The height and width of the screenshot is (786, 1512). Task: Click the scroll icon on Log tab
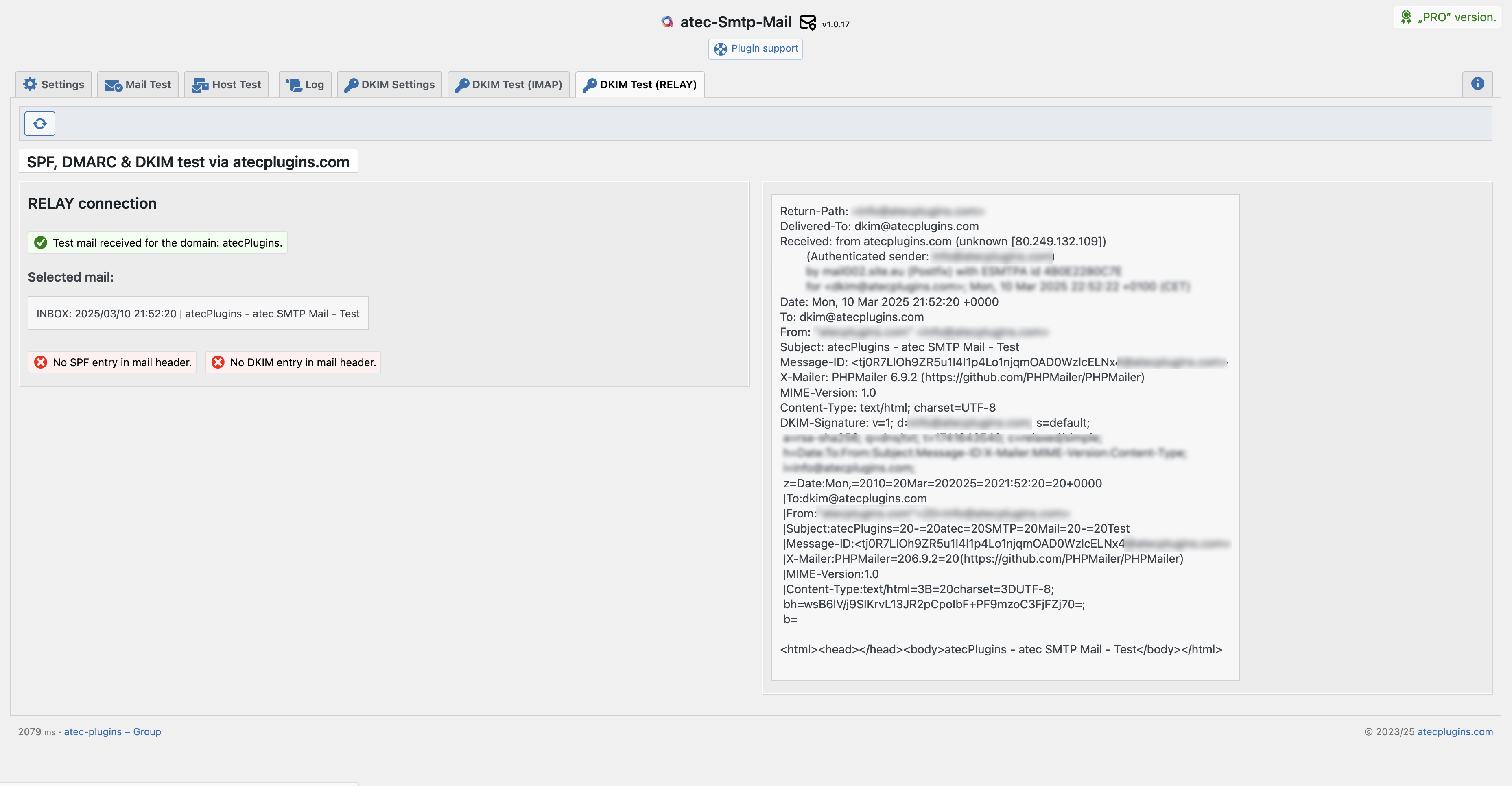(293, 85)
